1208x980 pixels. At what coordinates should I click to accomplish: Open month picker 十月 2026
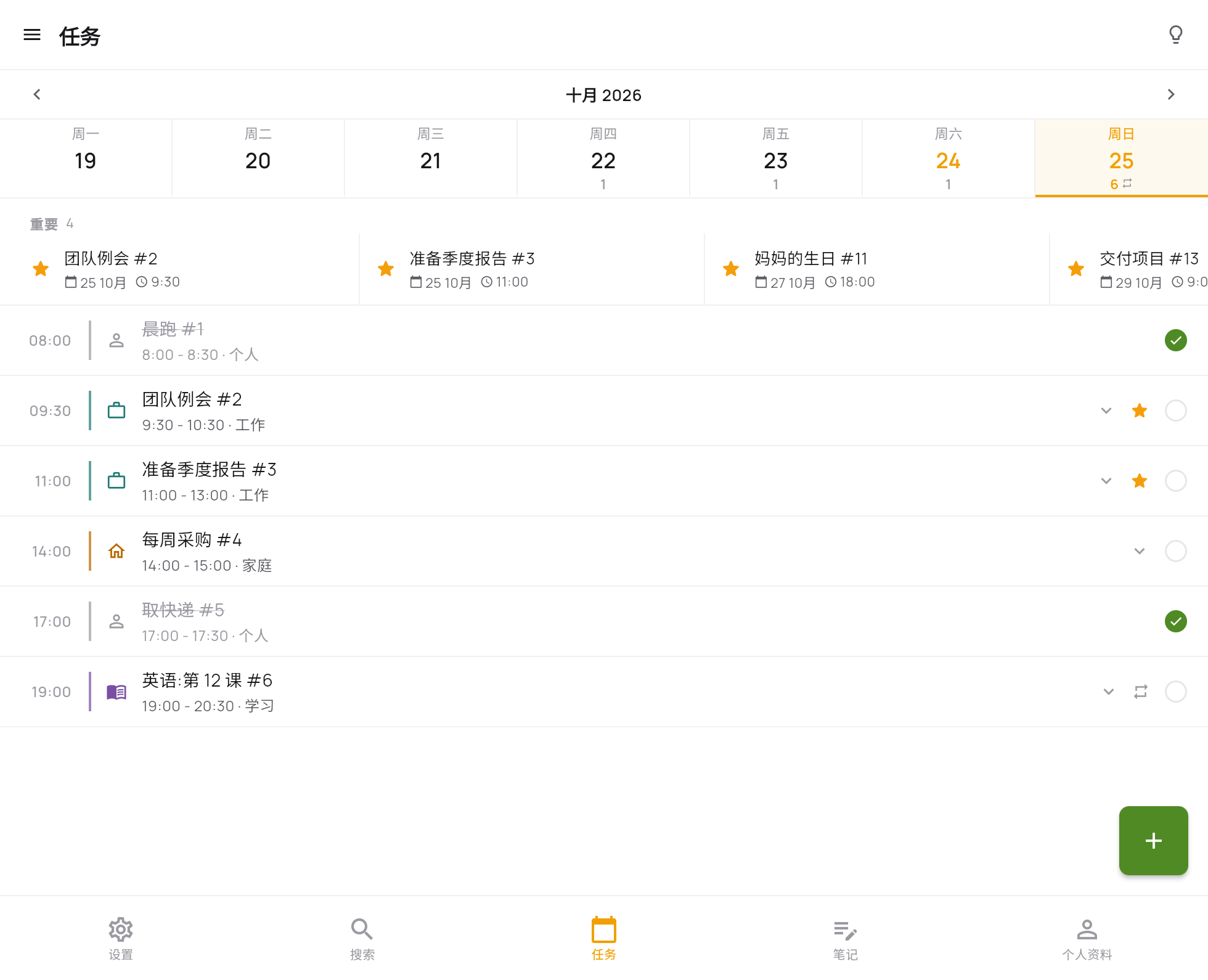(604, 96)
